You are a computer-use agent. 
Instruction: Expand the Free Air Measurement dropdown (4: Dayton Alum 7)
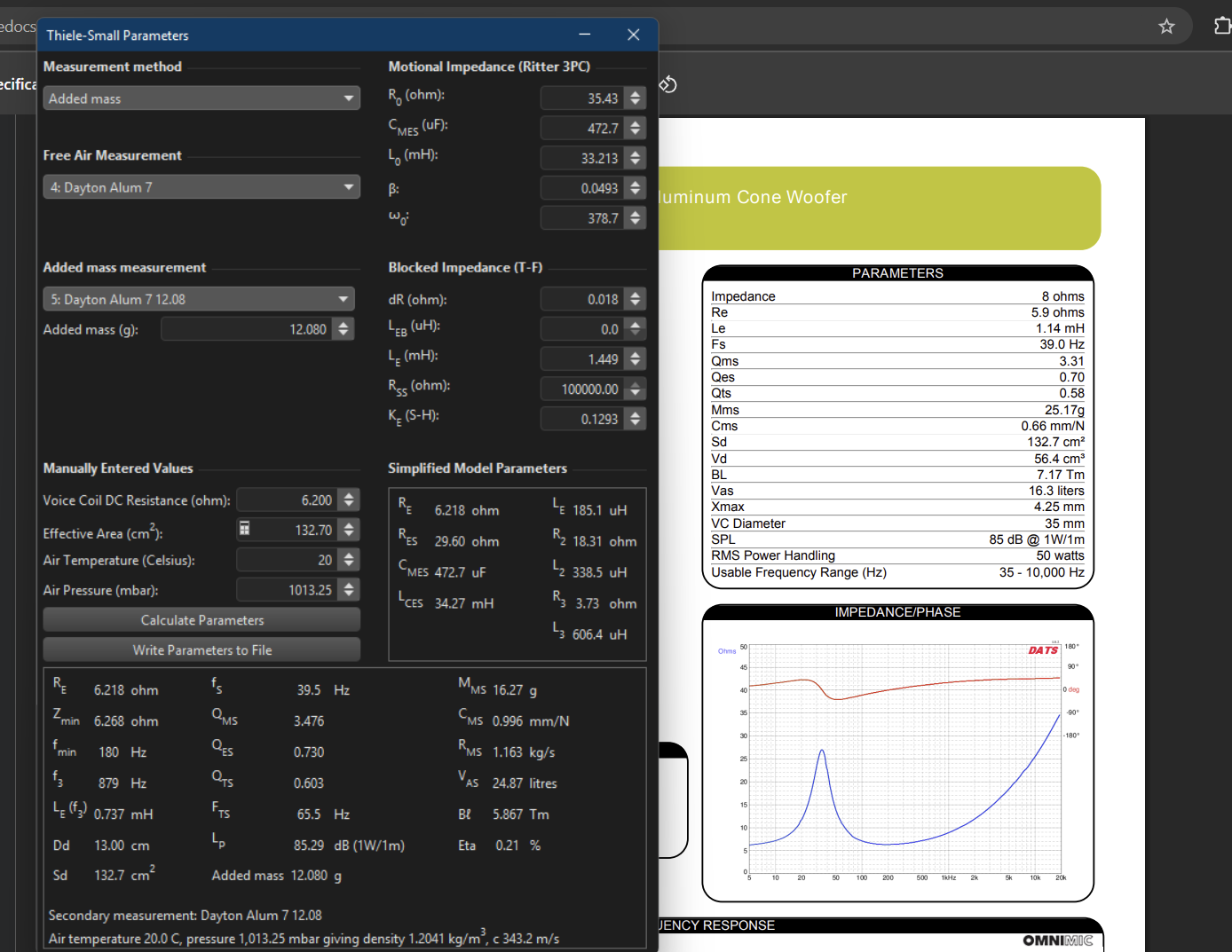click(x=201, y=187)
